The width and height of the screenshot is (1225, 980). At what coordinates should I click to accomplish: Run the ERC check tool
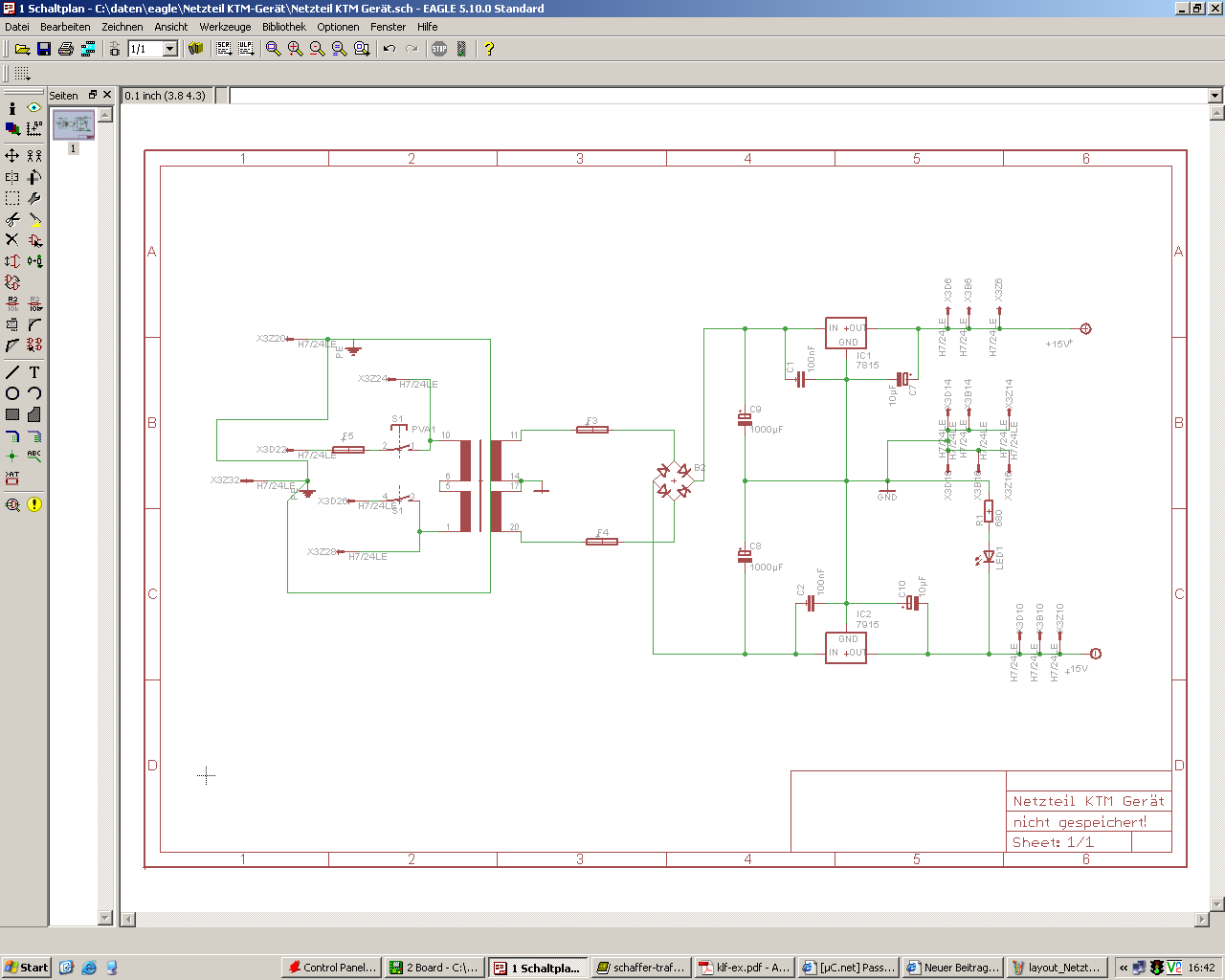[x=12, y=504]
